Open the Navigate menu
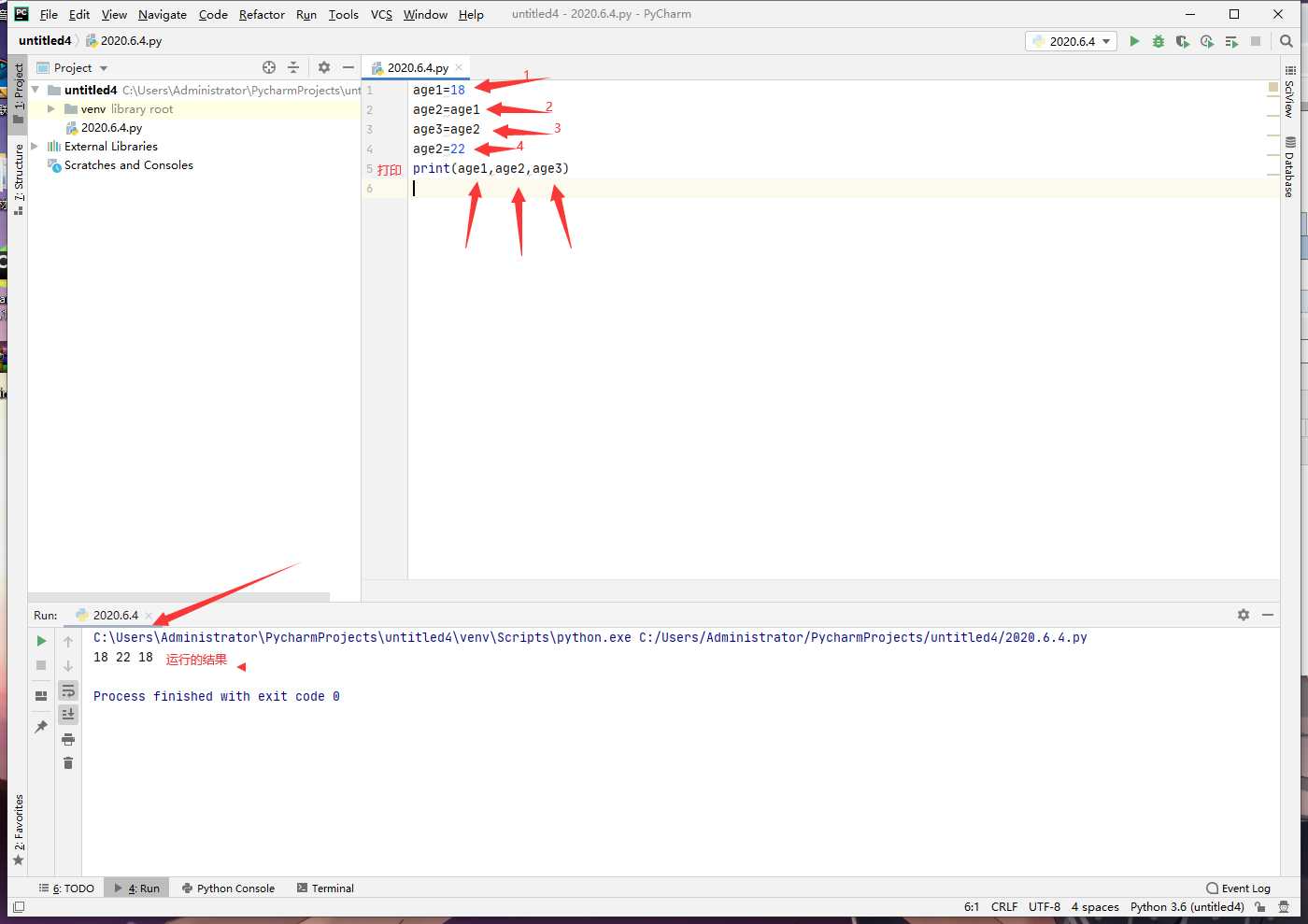 [163, 14]
